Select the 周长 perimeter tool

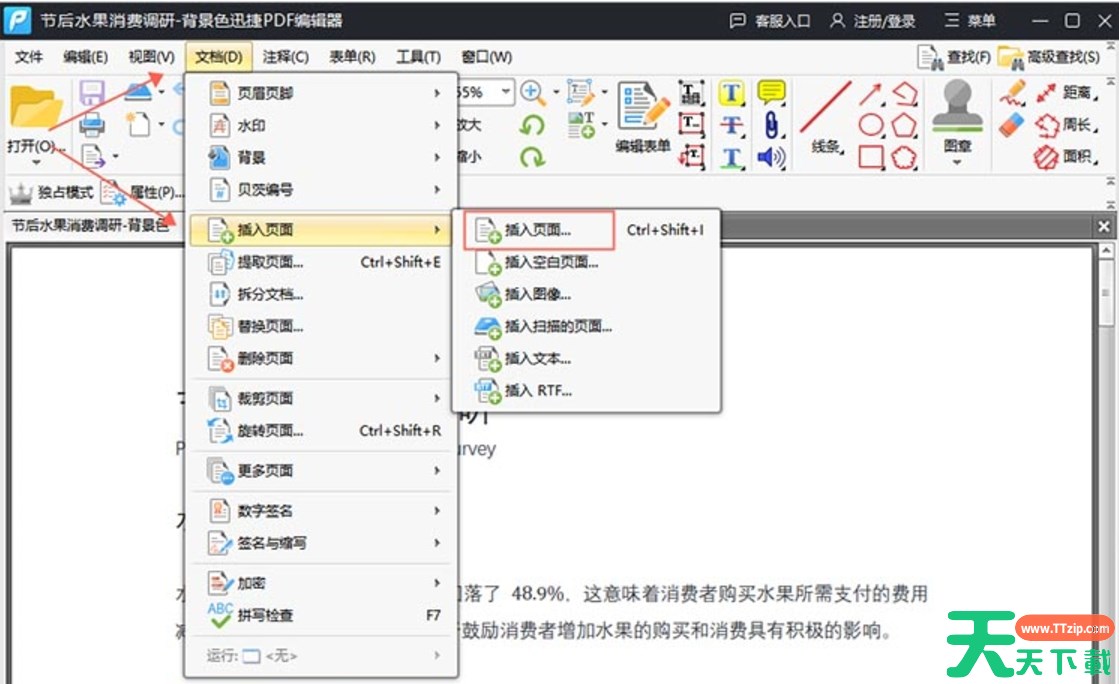click(1067, 125)
